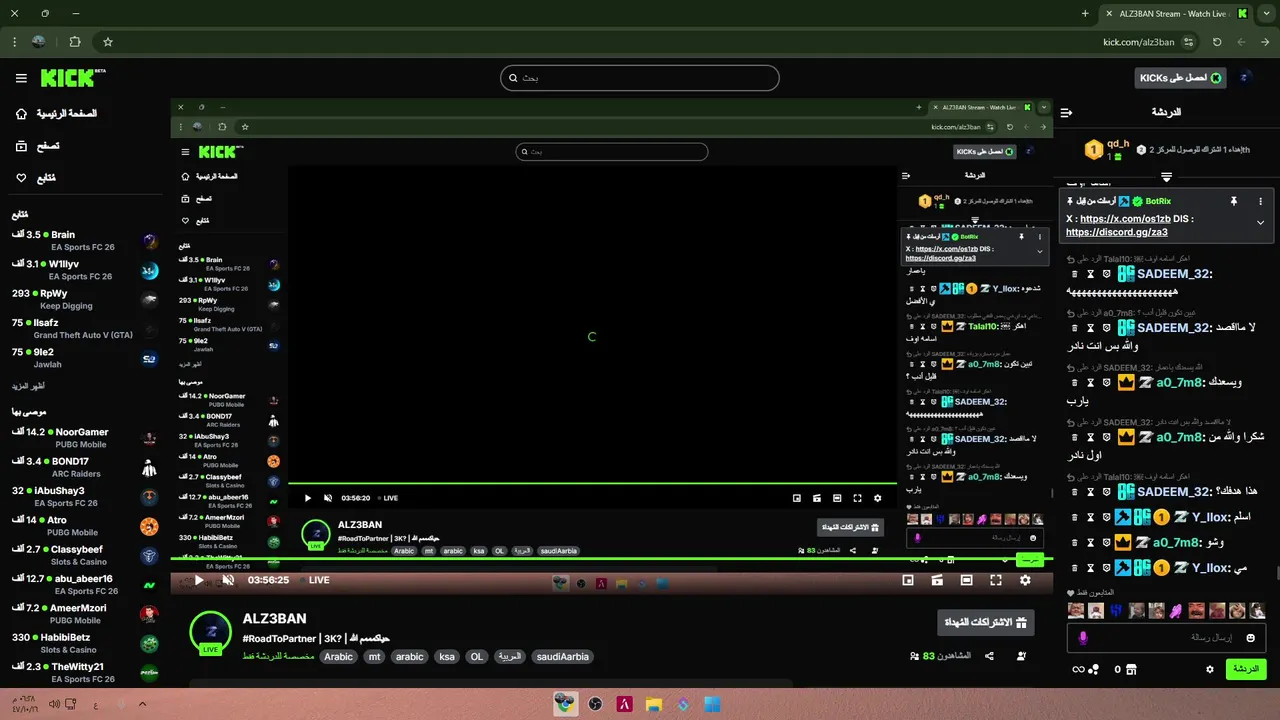Open the BOND17 ARC Raiders channel in the outer sidebar
Viewport: 1280px width, 720px height.
pos(85,467)
